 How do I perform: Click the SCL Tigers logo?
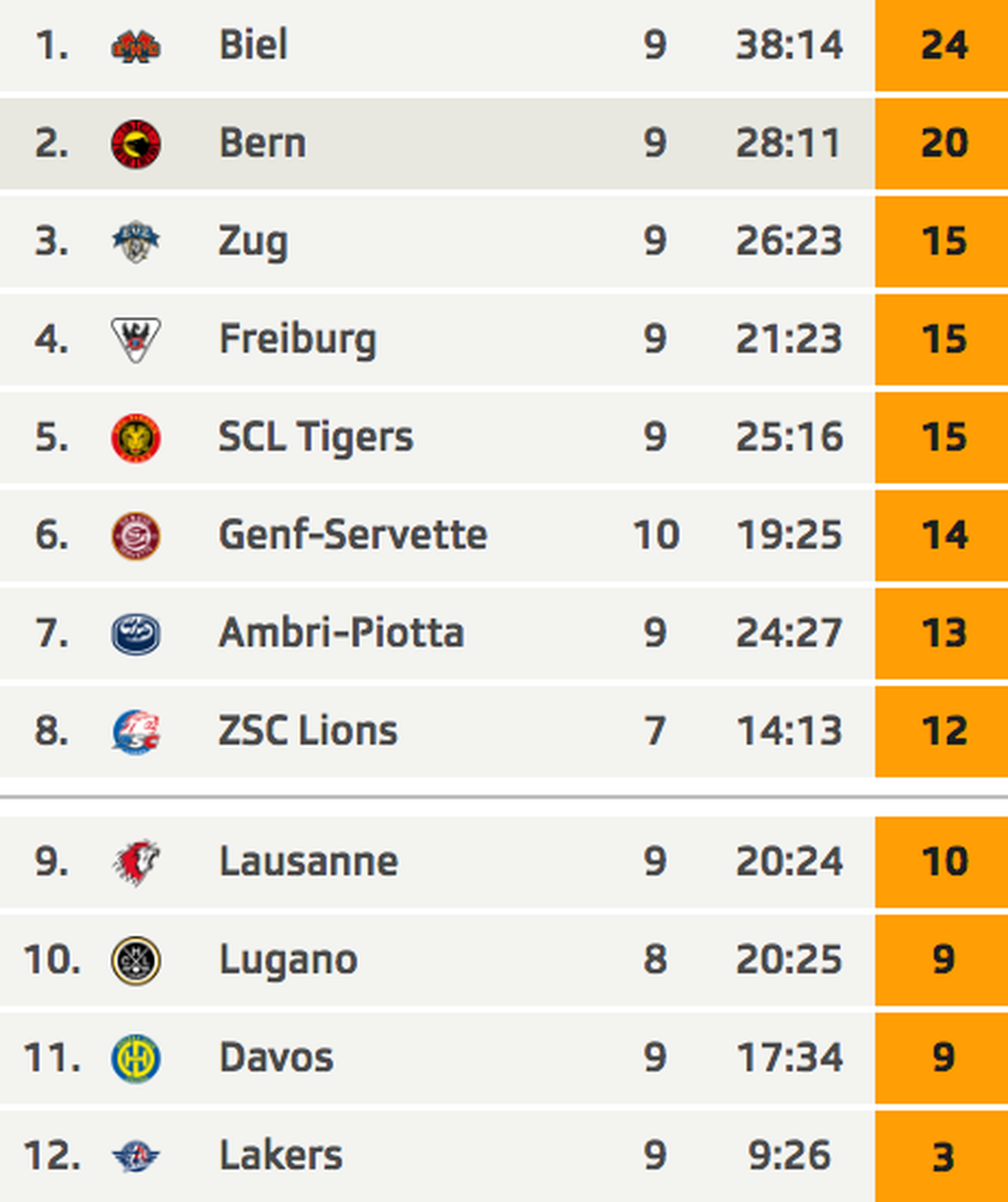coord(136,437)
